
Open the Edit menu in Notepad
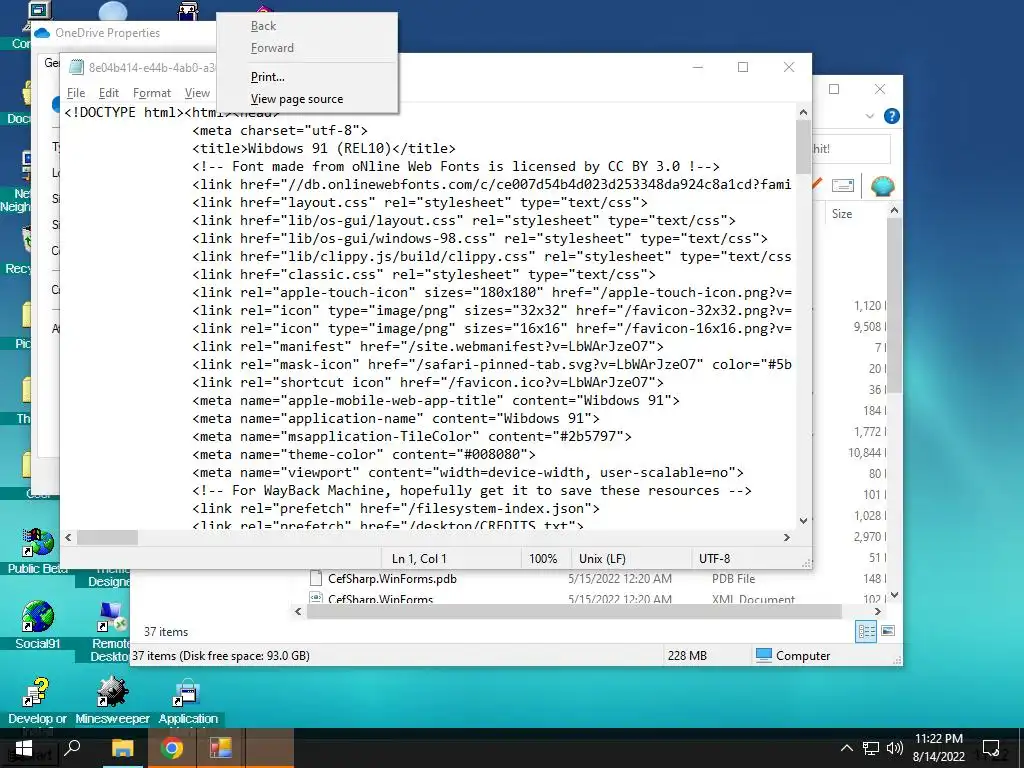(108, 93)
